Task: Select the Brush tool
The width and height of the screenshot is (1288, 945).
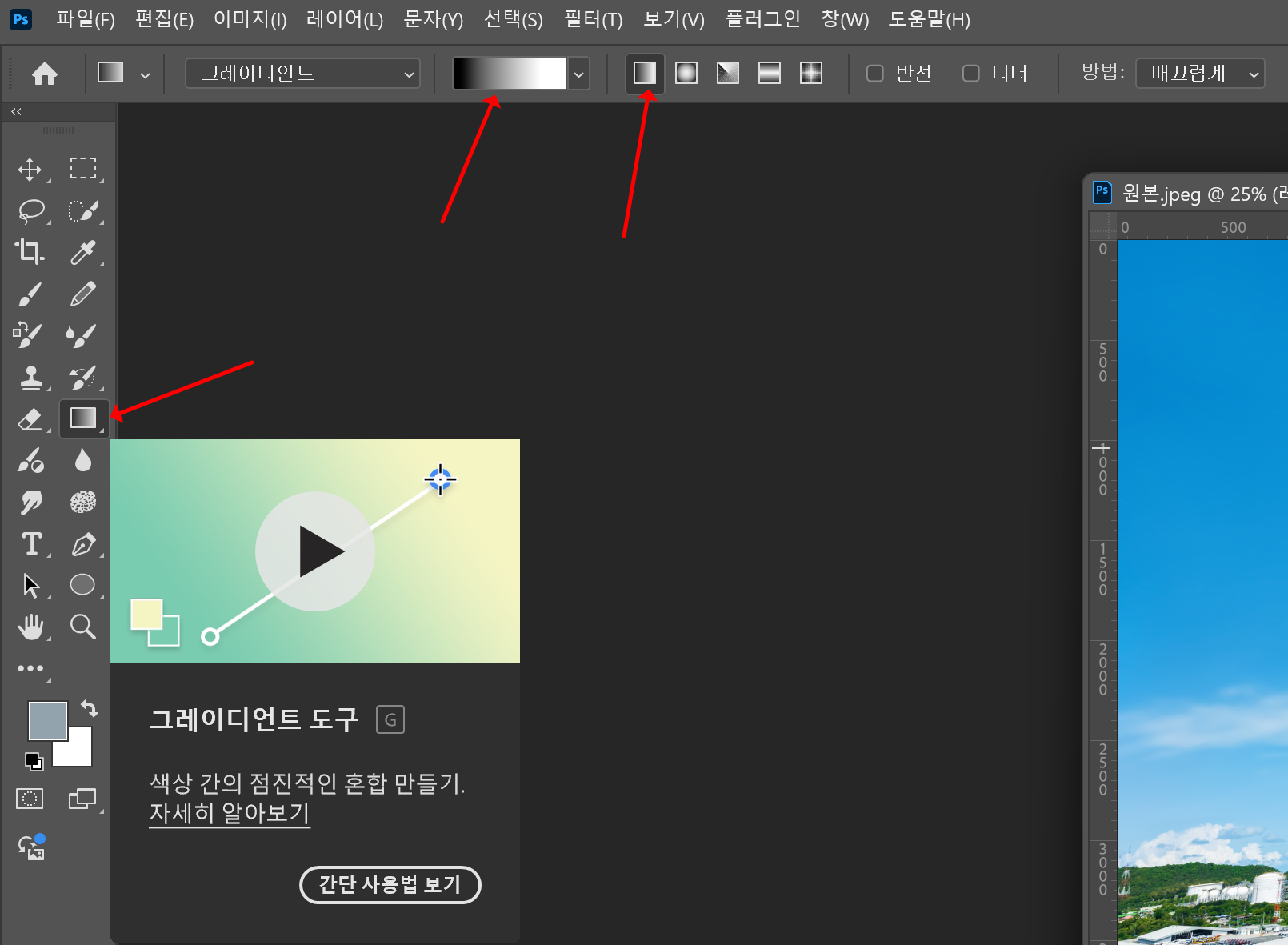Action: pos(30,294)
